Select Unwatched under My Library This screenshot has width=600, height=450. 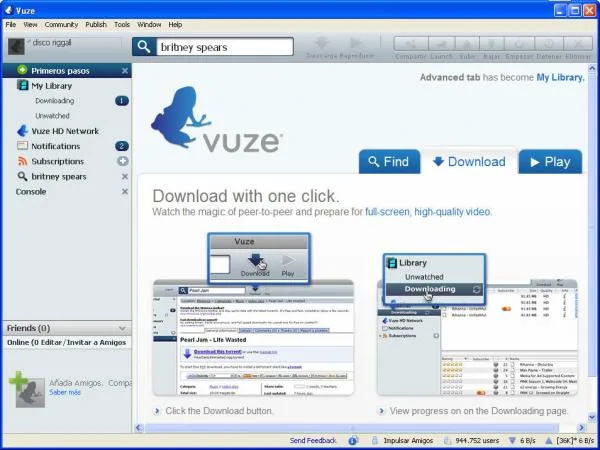[52, 116]
